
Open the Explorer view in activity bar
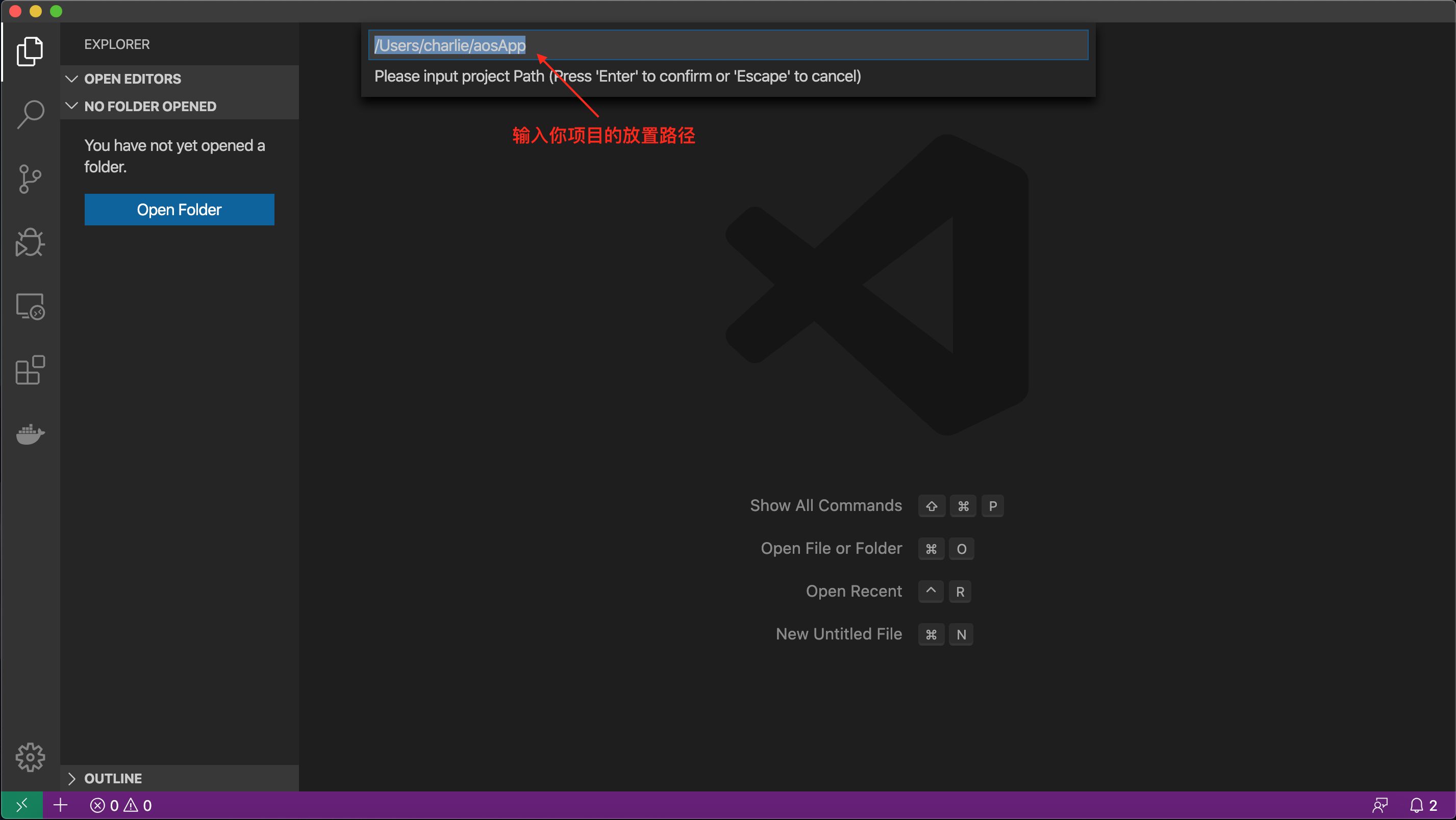pos(30,52)
